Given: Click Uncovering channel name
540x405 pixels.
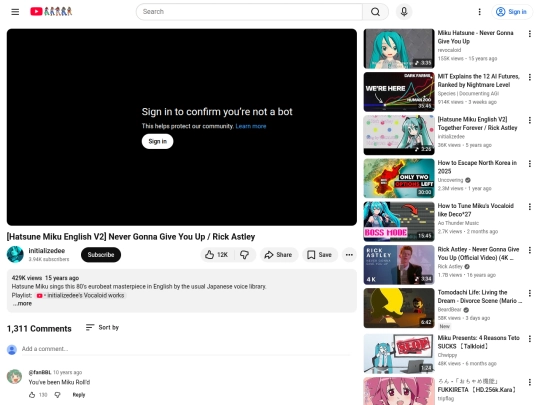Looking at the screenshot, I should (450, 180).
